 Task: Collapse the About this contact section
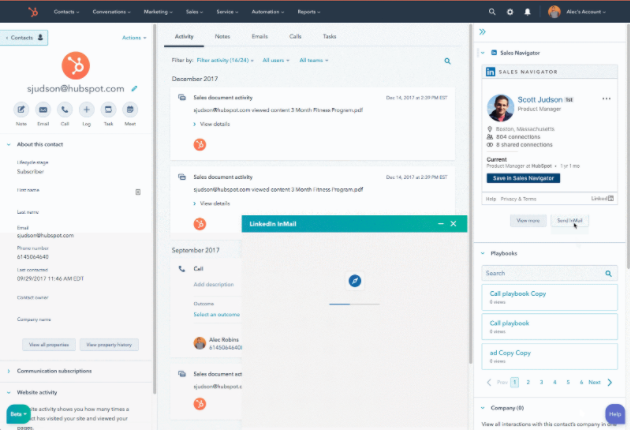tap(8, 144)
